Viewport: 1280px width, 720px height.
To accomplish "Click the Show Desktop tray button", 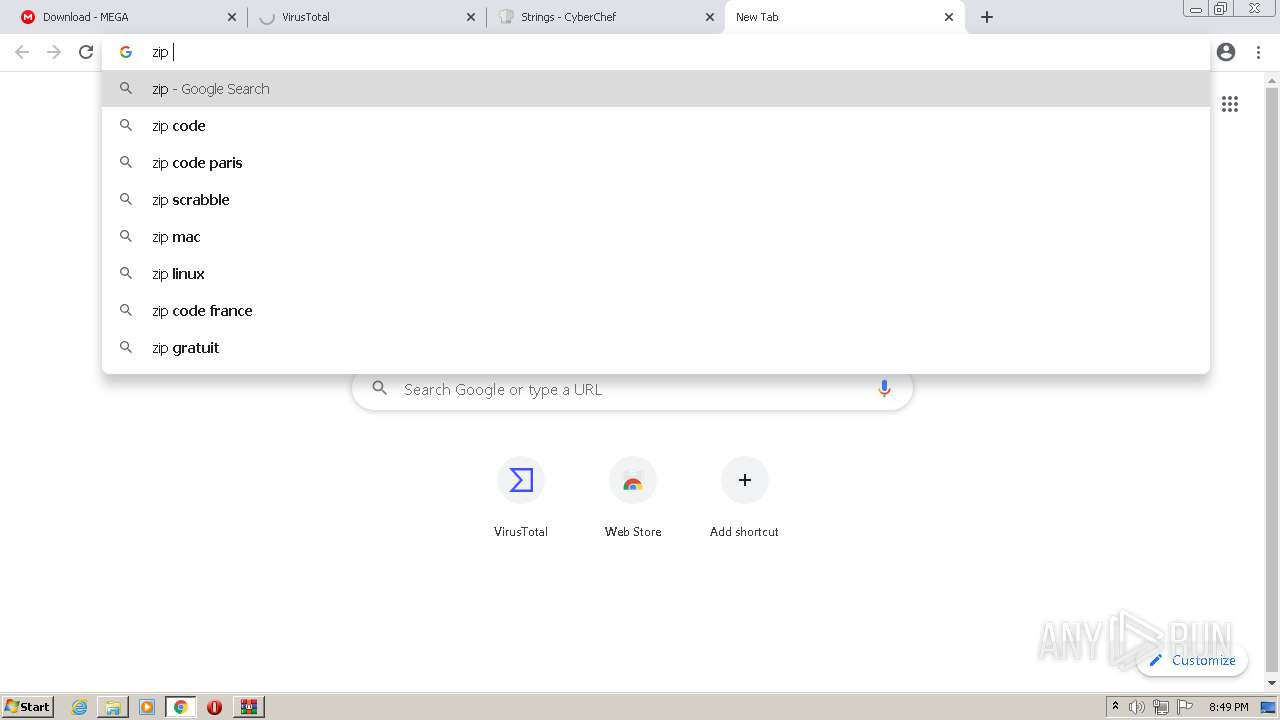I will pyautogui.click(x=1269, y=707).
